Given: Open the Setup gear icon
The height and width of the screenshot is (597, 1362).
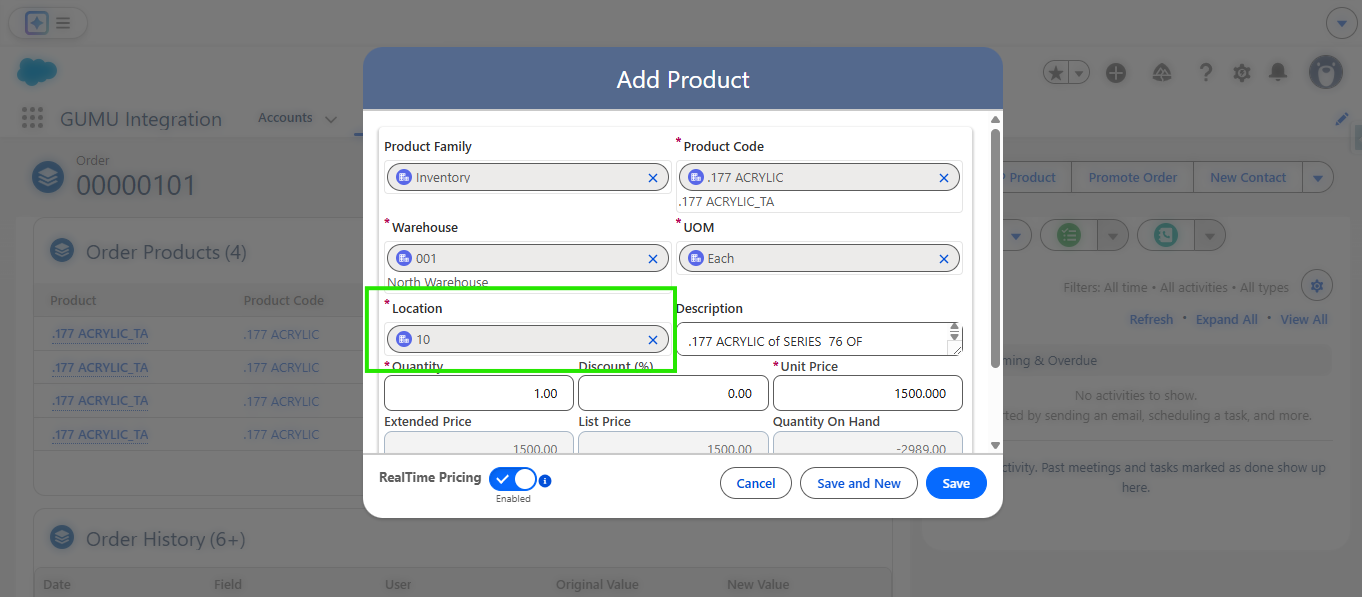Looking at the screenshot, I should [1242, 72].
